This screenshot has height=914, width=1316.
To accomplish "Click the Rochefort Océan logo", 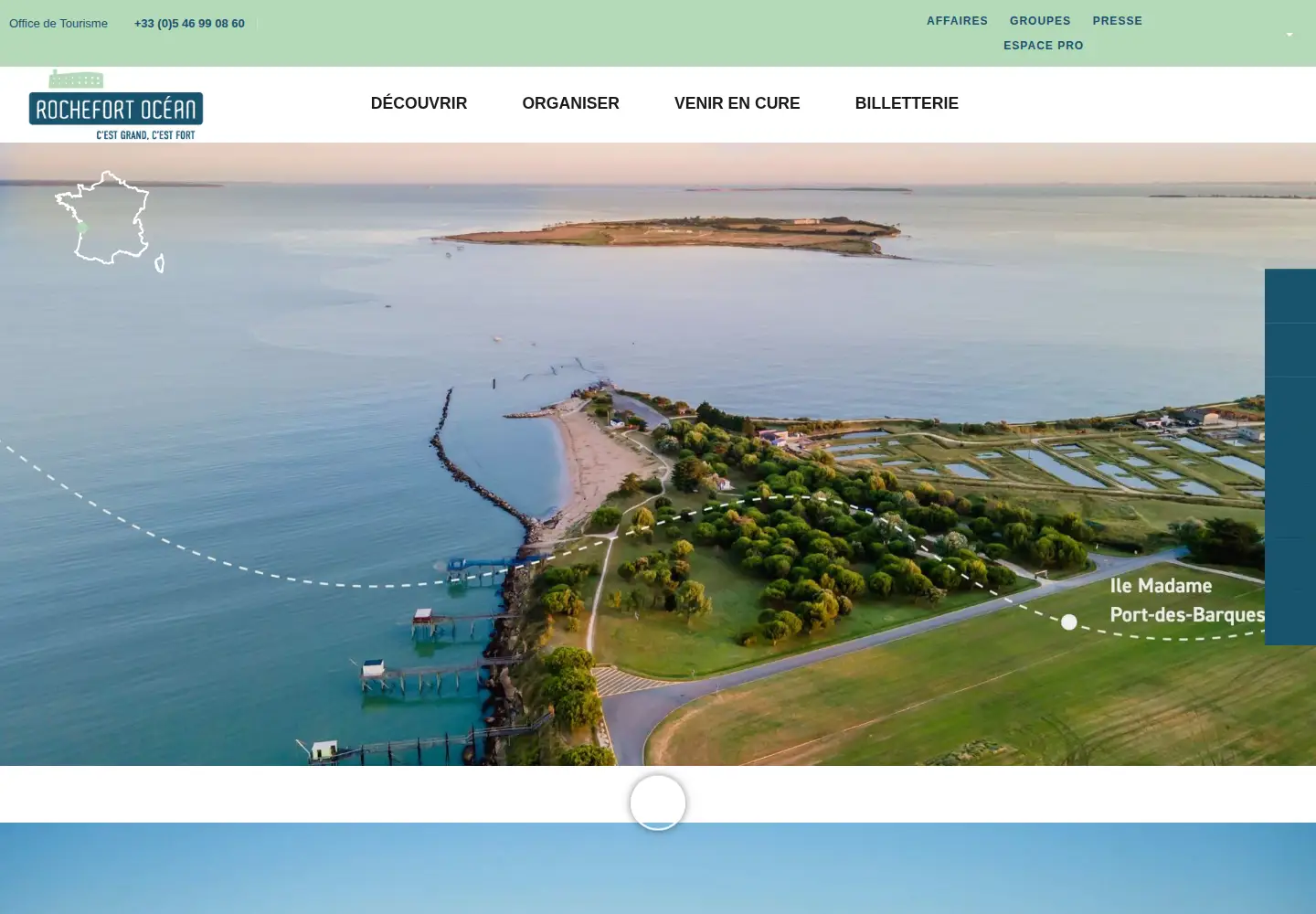I will pyautogui.click(x=116, y=105).
